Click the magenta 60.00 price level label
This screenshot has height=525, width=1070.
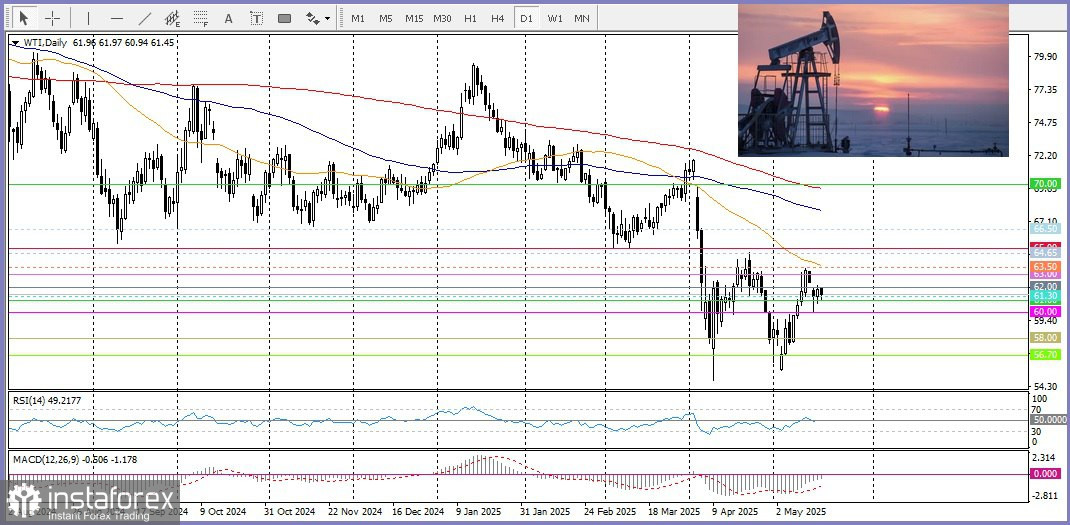tap(1046, 311)
